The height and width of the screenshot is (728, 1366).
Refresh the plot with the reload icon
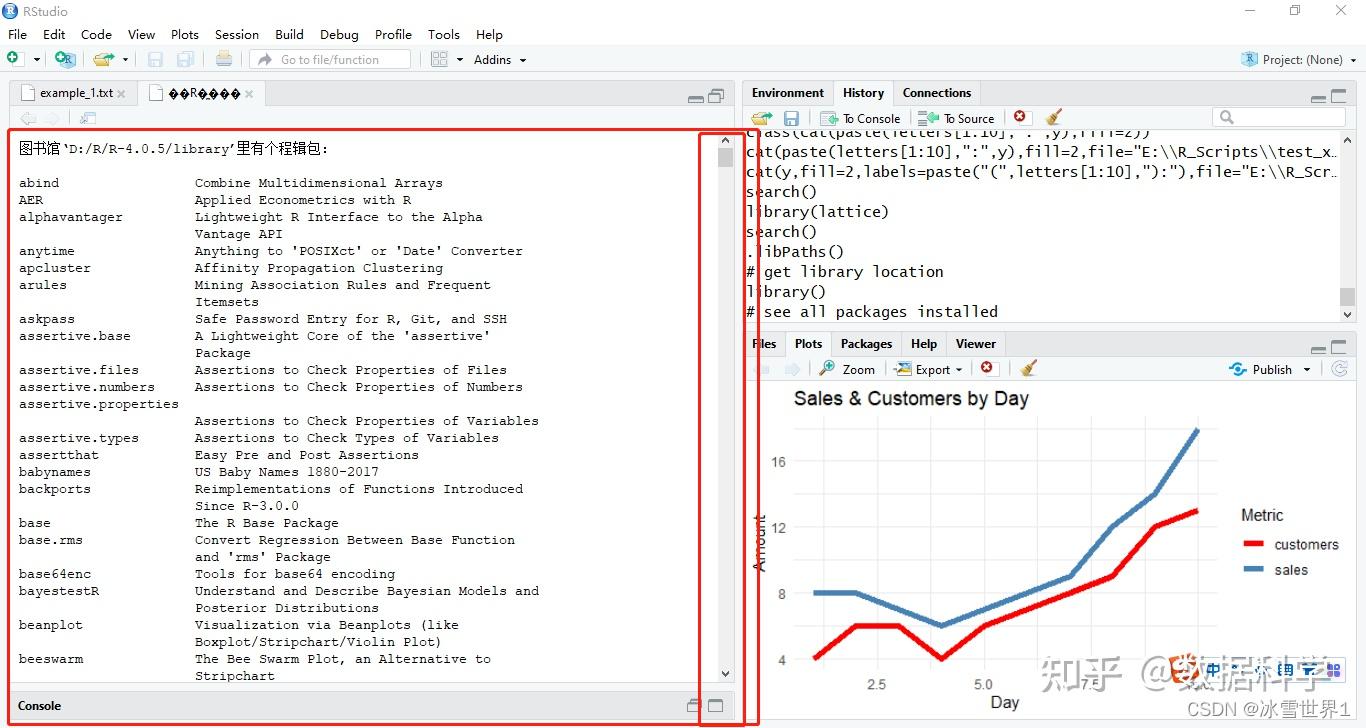click(x=1339, y=368)
